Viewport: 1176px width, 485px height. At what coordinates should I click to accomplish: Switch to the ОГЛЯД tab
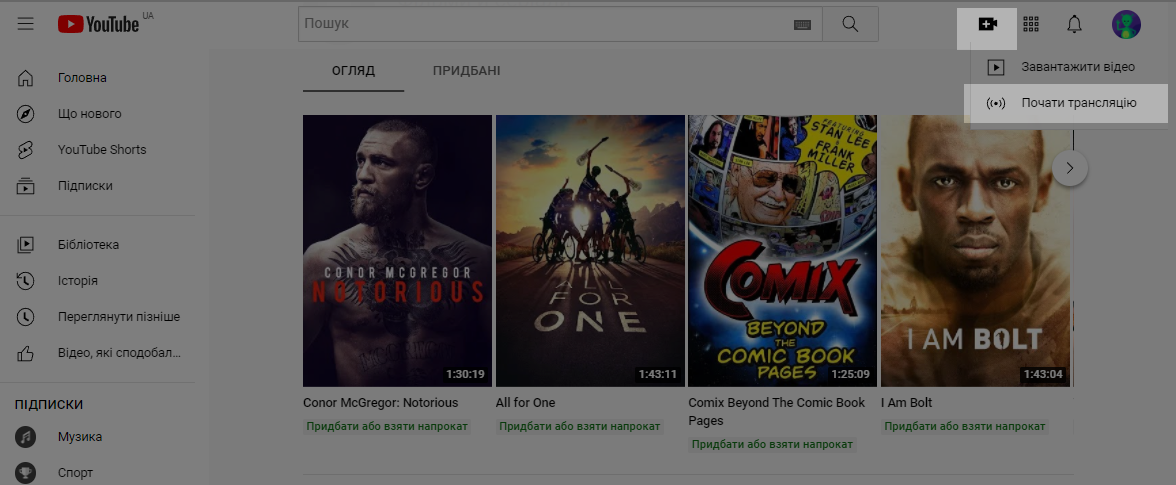tap(353, 71)
